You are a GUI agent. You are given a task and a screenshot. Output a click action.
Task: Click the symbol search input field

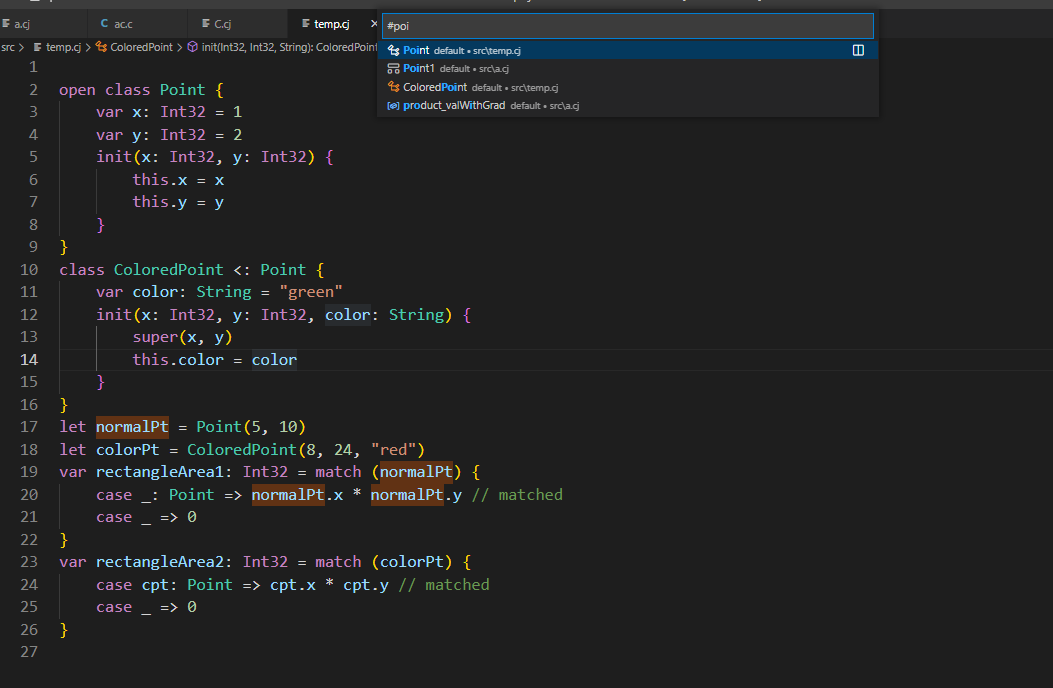click(x=628, y=25)
